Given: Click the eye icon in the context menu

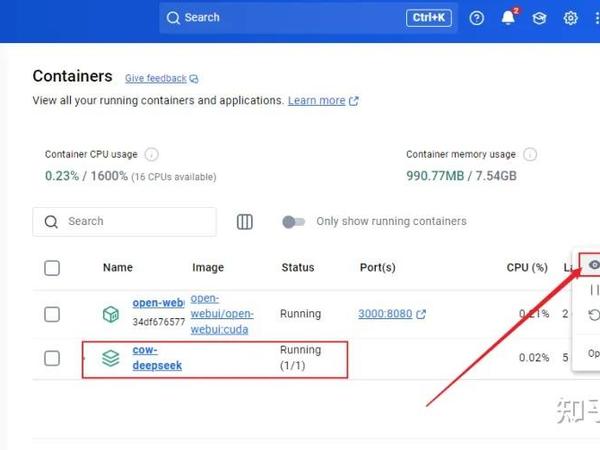Looking at the screenshot, I should (594, 265).
